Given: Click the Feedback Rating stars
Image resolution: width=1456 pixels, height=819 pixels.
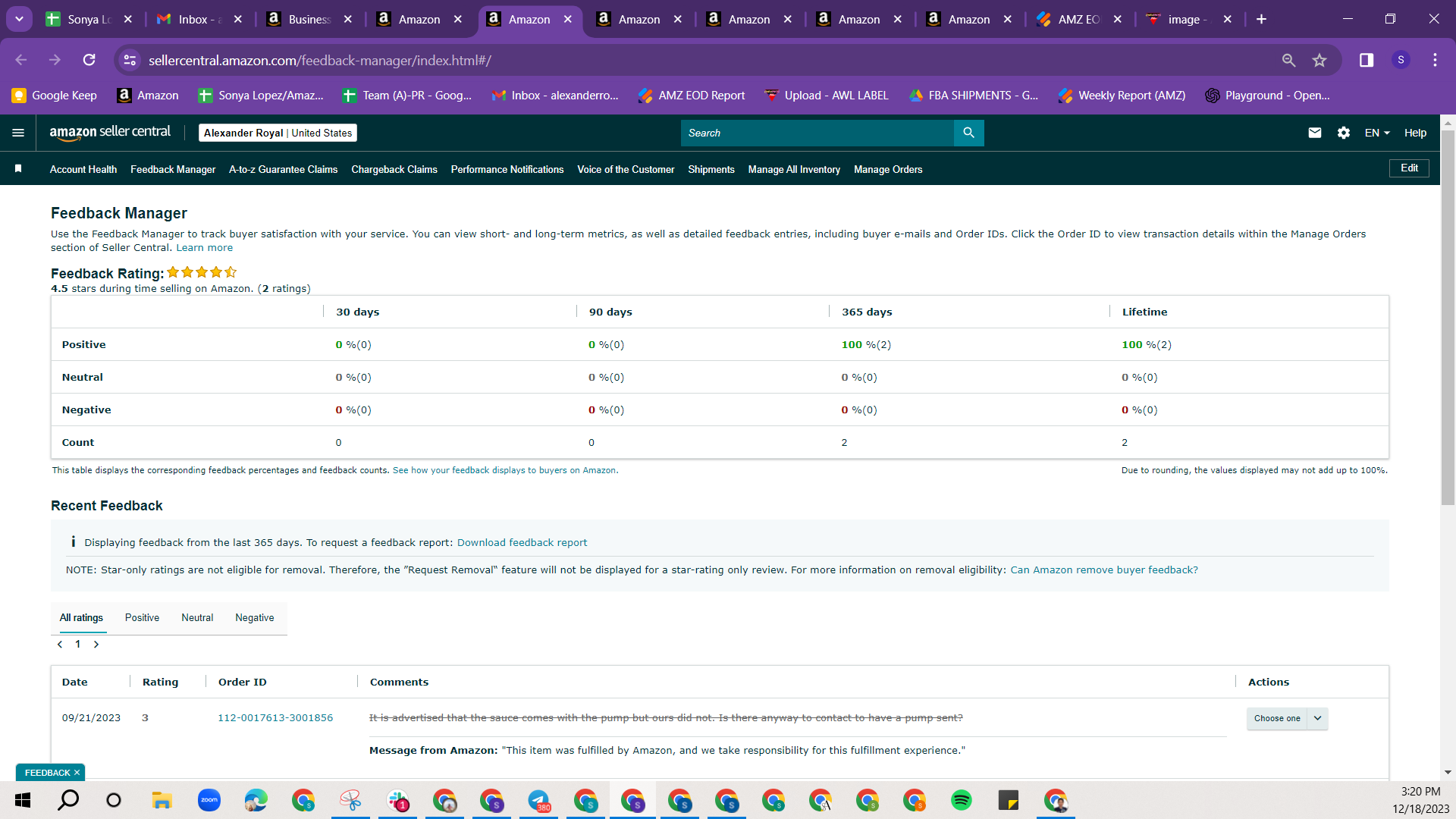Looking at the screenshot, I should (202, 272).
